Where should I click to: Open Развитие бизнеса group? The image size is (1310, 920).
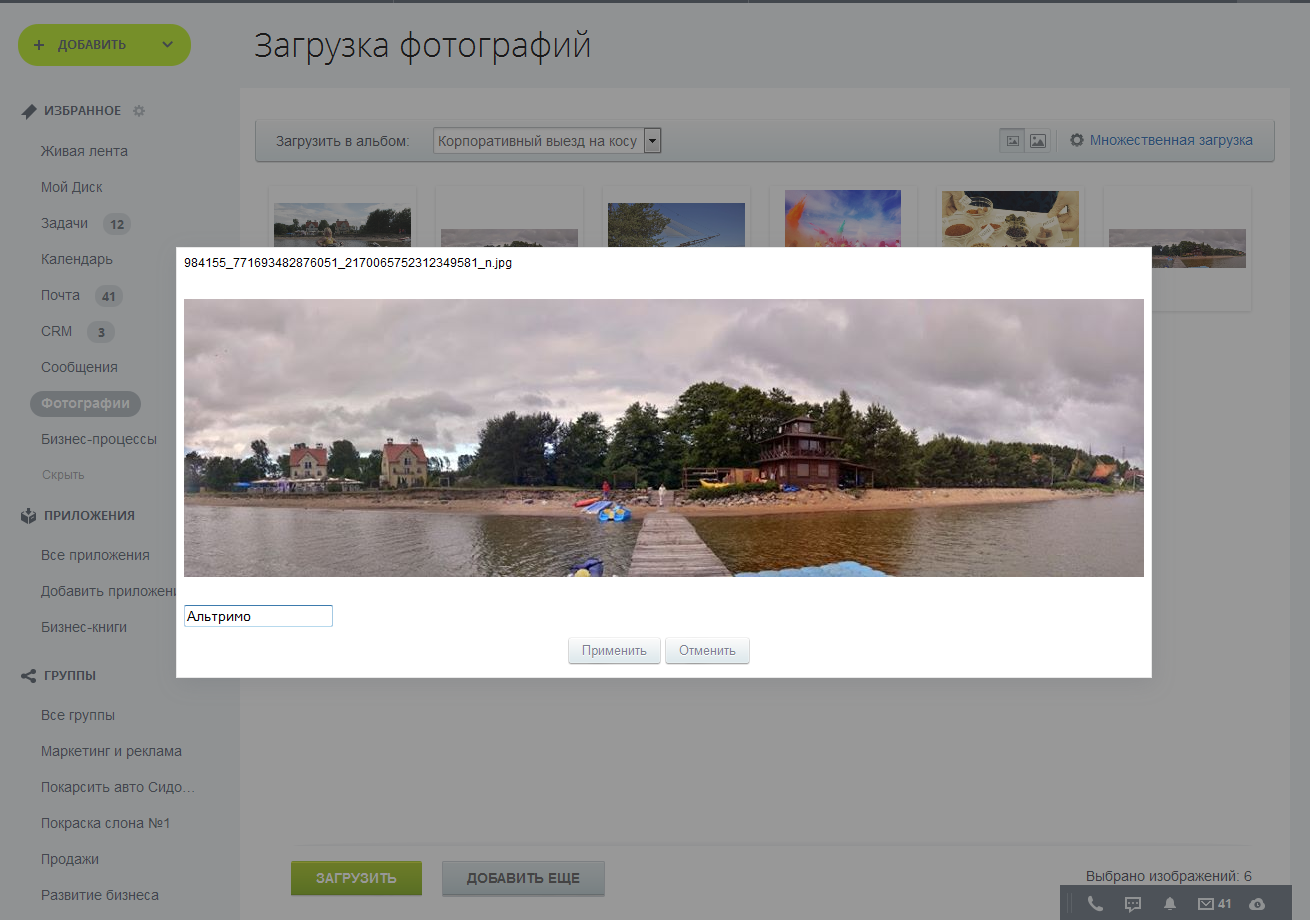pos(100,896)
